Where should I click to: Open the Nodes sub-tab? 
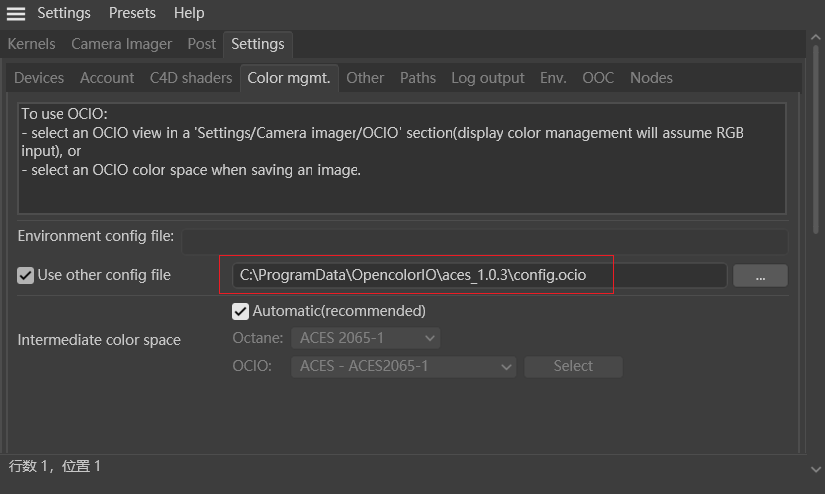tap(651, 78)
